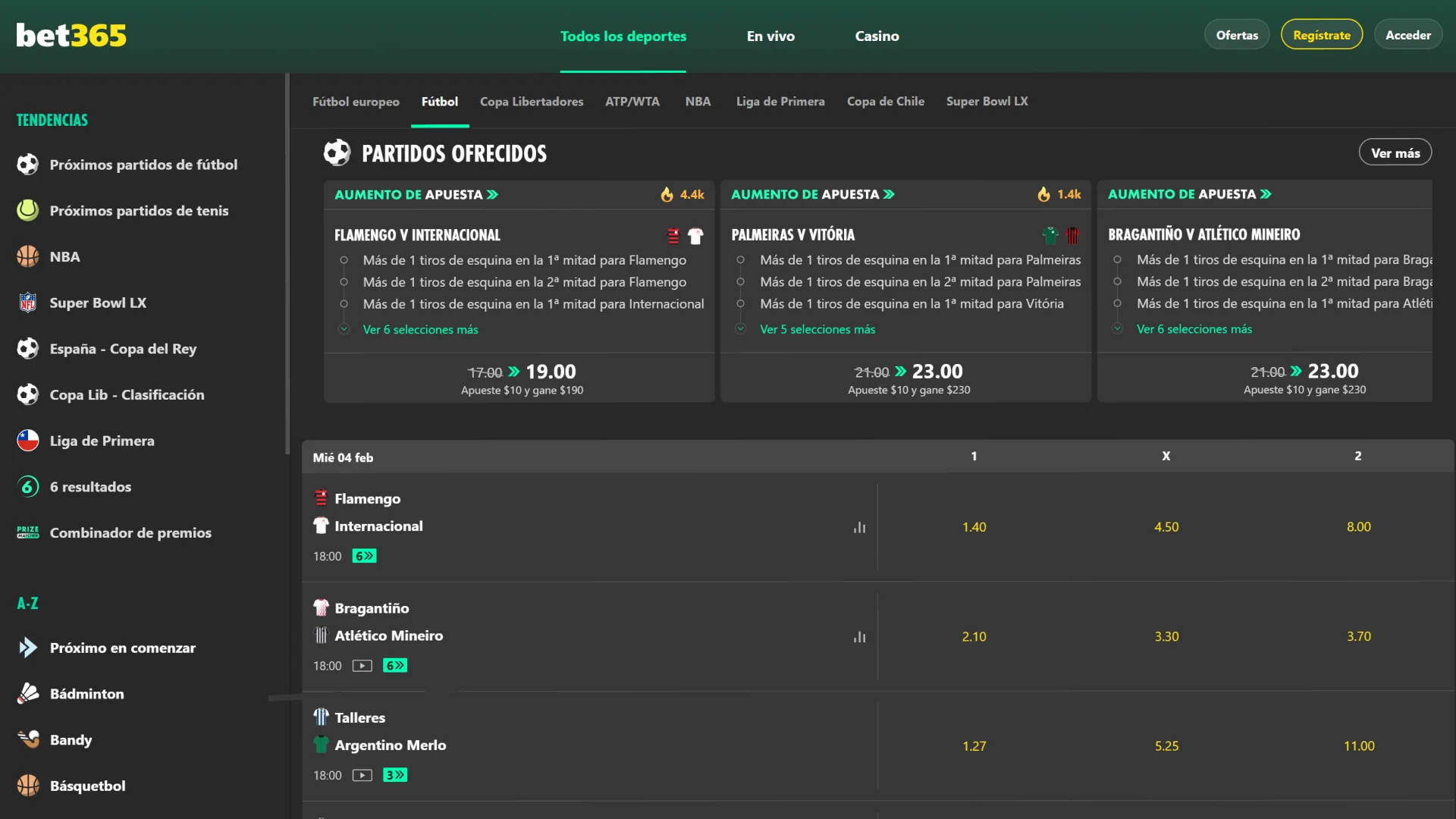Open stats chart icon for Flamengo v Internacional
This screenshot has height=819, width=1456.
click(x=859, y=527)
